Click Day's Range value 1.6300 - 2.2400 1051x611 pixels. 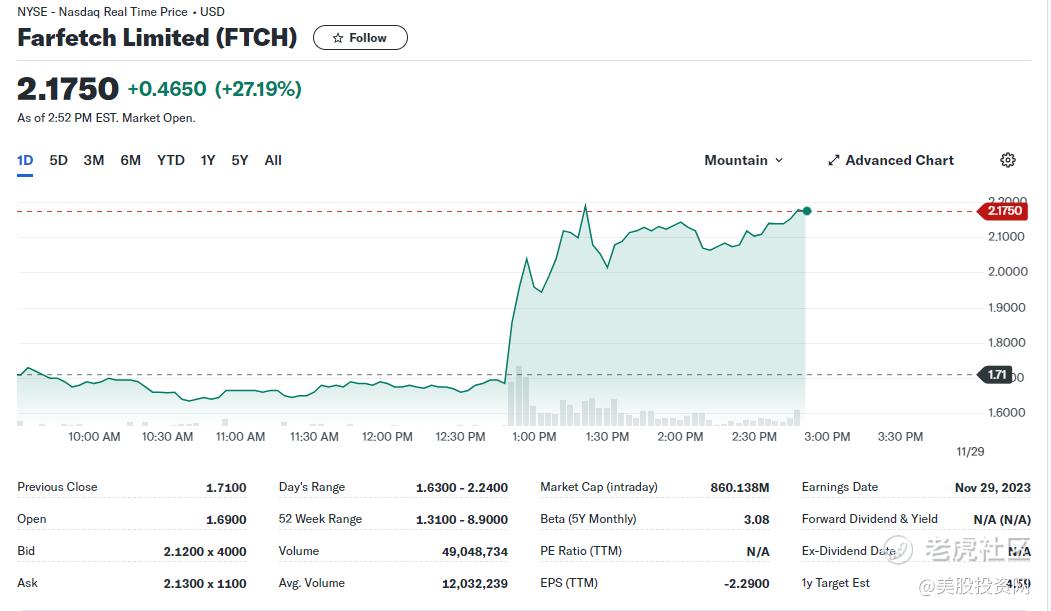pyautogui.click(x=462, y=488)
